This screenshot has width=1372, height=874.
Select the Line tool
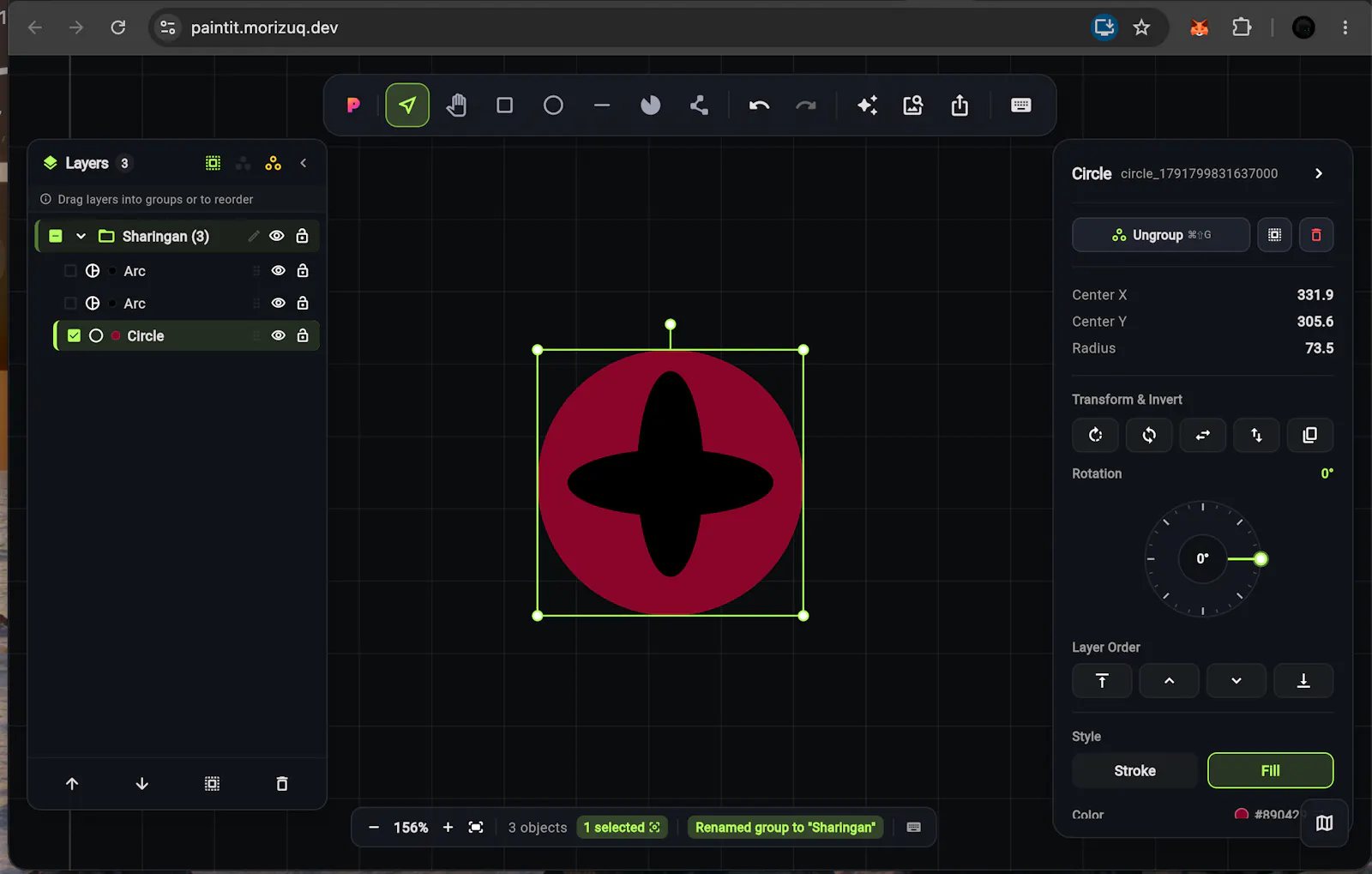[x=602, y=105]
